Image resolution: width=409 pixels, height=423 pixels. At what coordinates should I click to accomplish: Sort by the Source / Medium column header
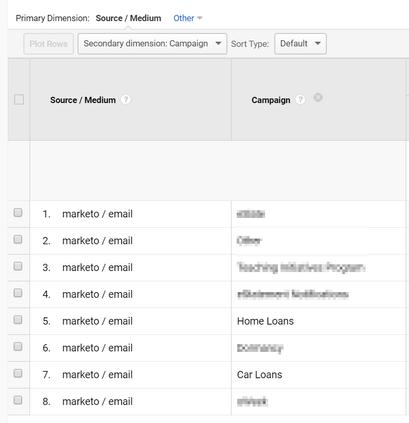[83, 100]
